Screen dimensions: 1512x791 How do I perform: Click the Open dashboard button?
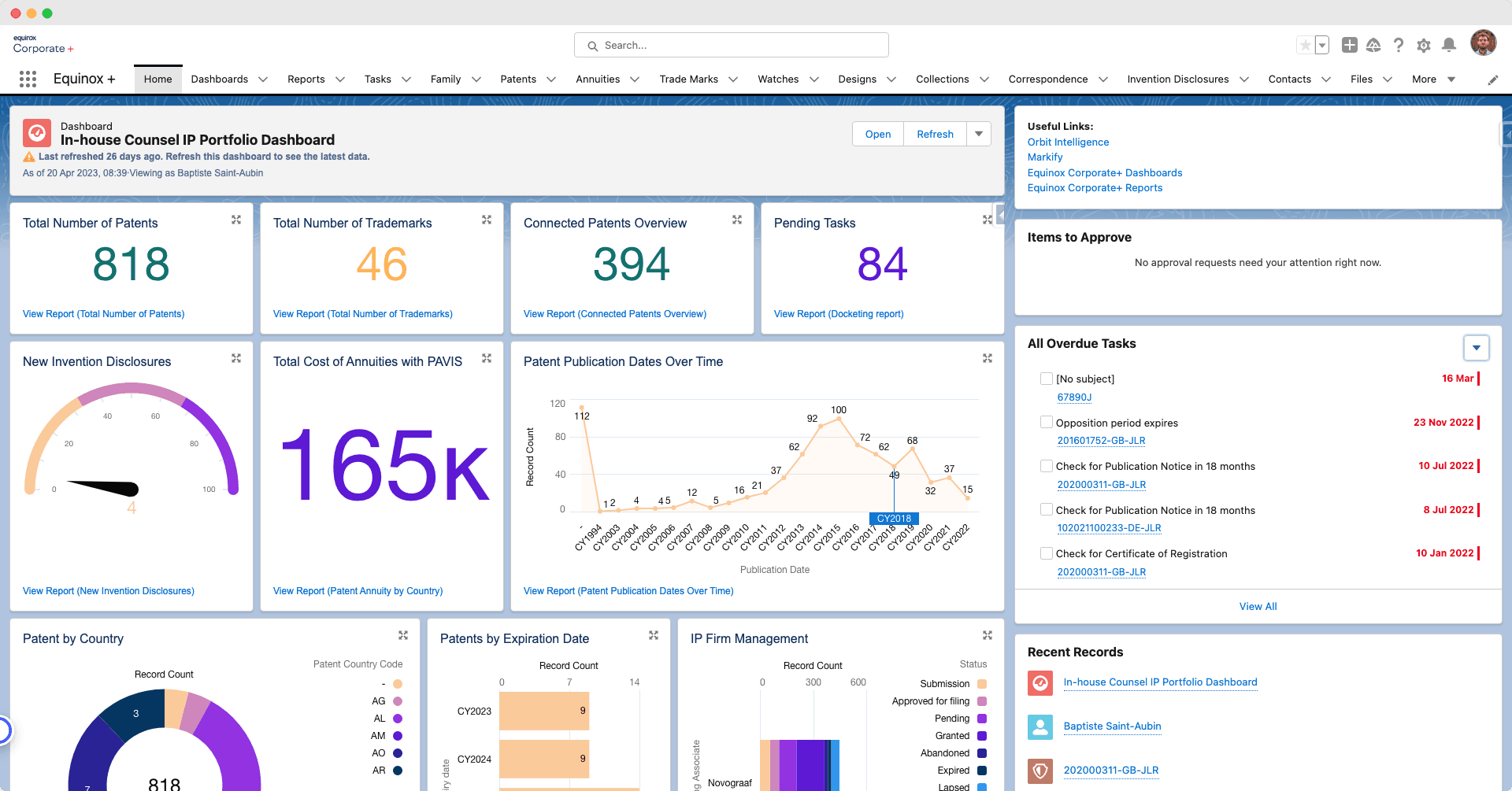[878, 134]
